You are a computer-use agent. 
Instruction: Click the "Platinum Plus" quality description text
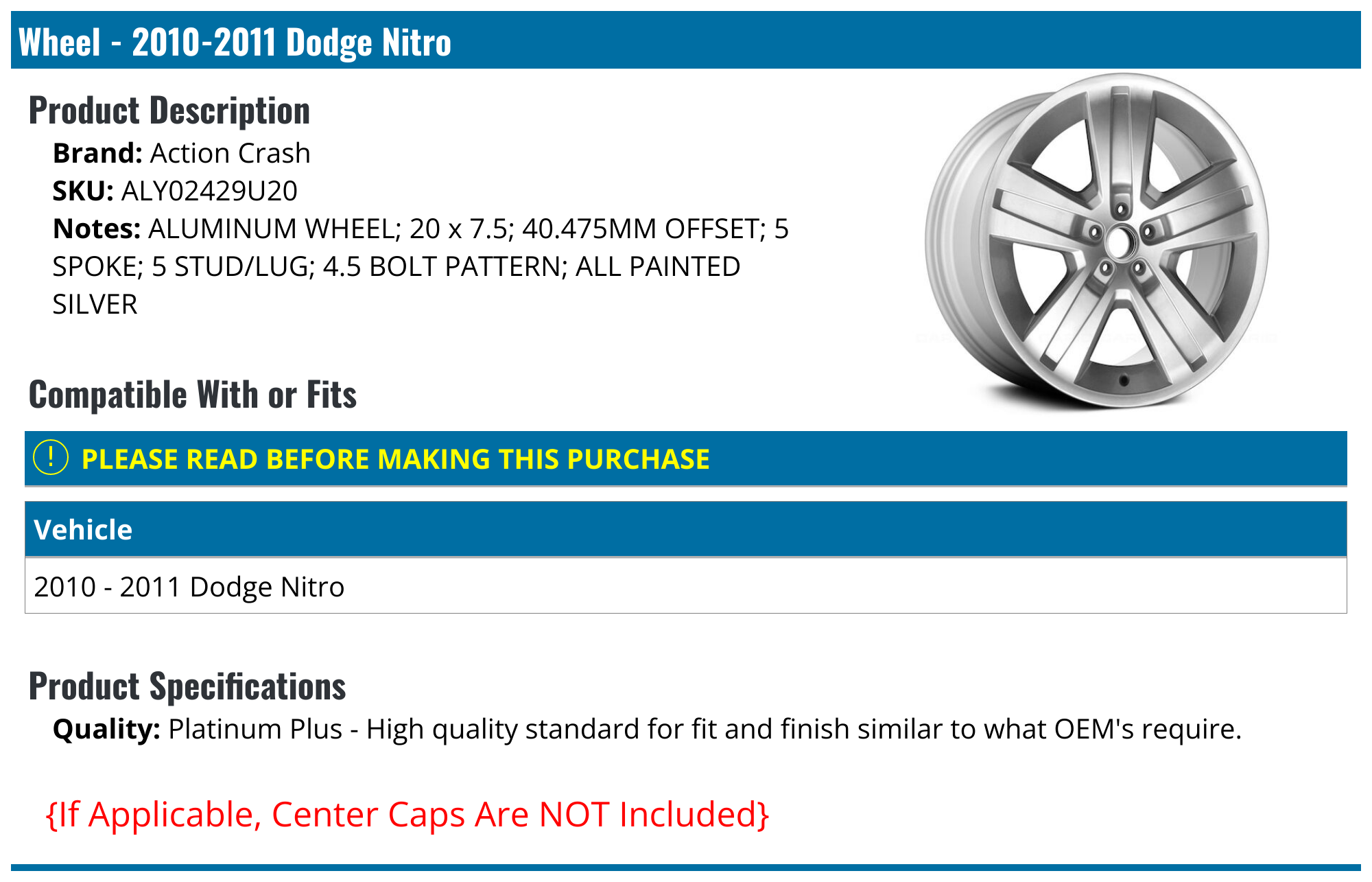[255, 729]
